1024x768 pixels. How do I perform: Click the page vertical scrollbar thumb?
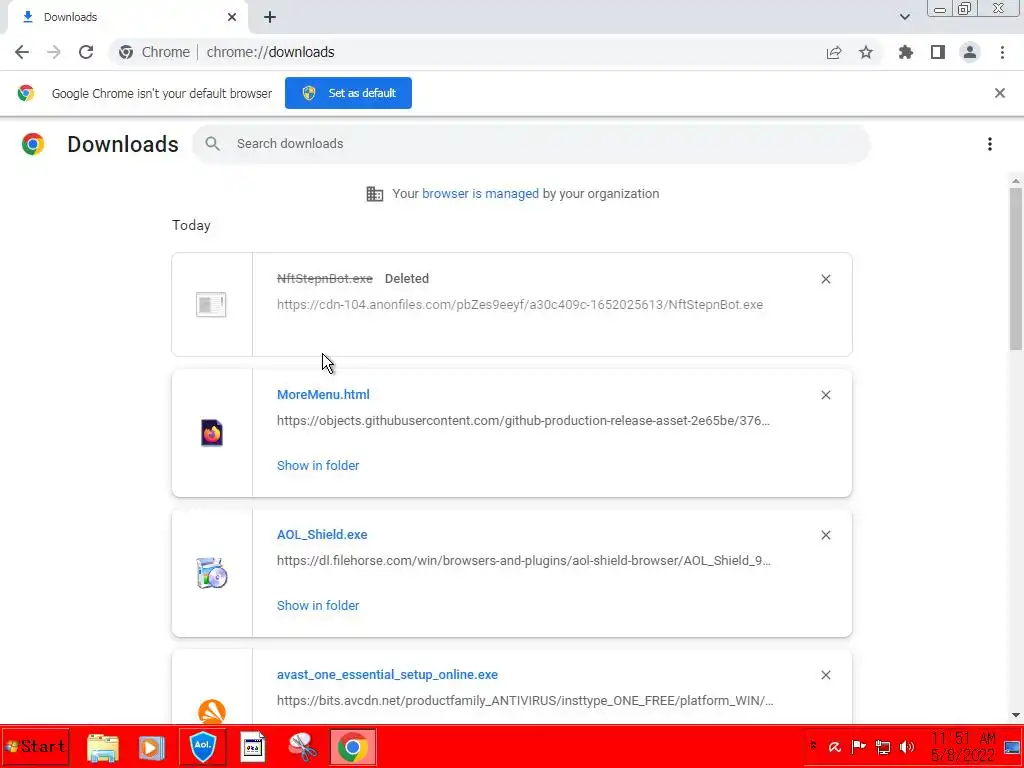pos(1016,269)
